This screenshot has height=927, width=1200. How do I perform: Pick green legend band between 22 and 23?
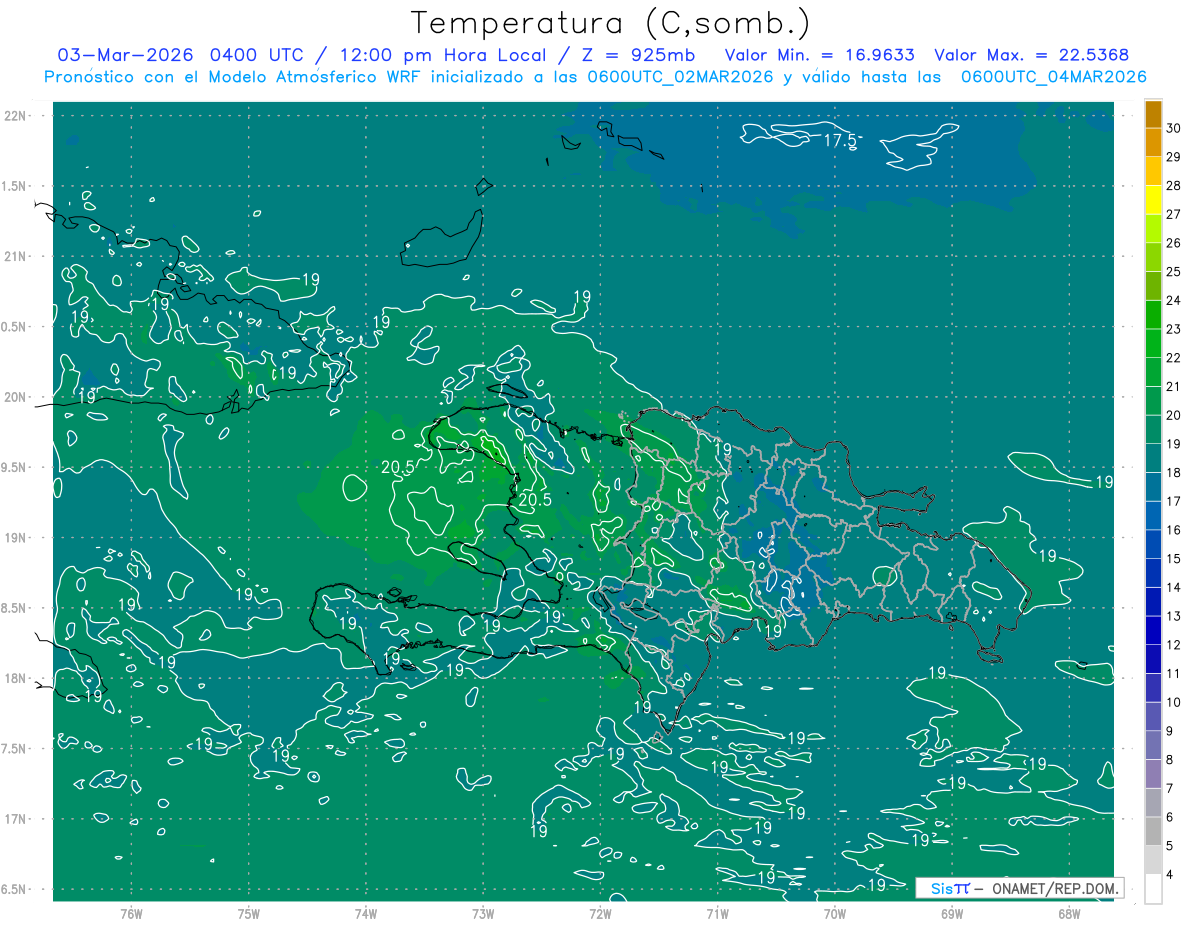coord(1153,343)
